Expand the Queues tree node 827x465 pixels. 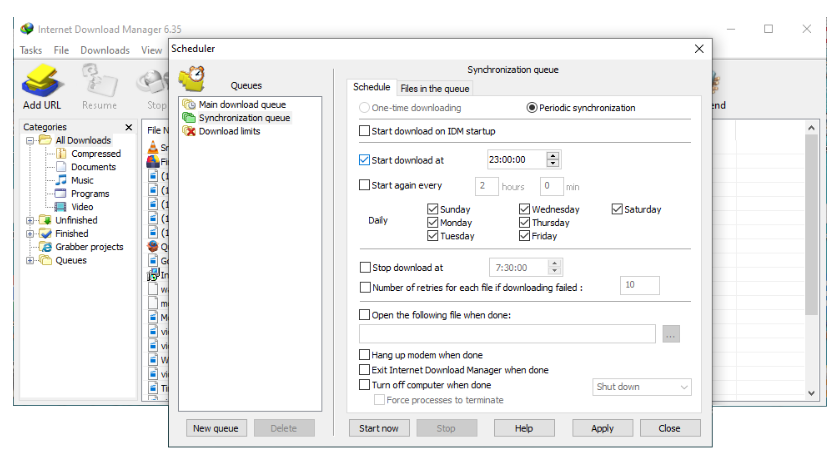pyautogui.click(x=30, y=260)
